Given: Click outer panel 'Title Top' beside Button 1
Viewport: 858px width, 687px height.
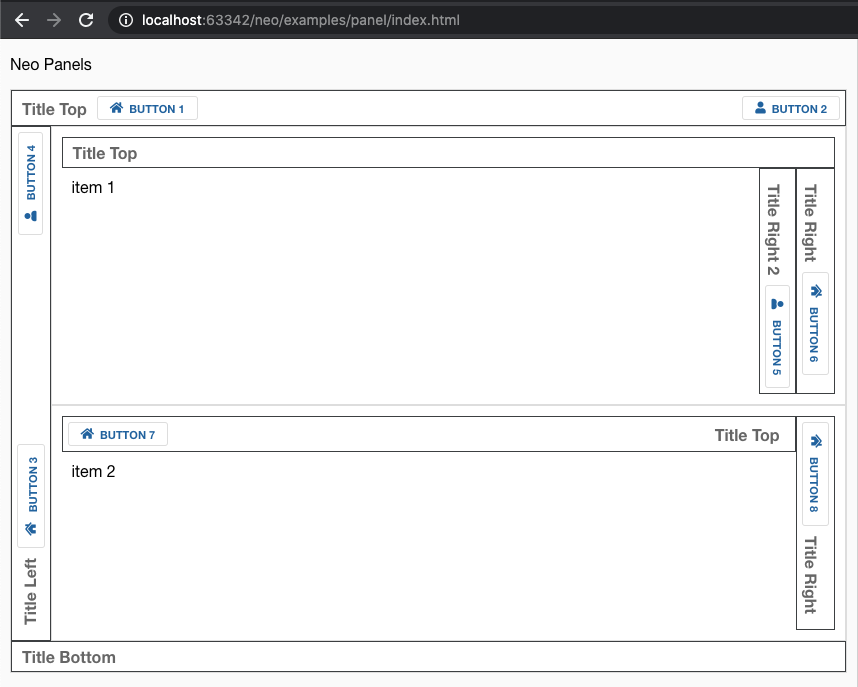Looking at the screenshot, I should tap(54, 109).
